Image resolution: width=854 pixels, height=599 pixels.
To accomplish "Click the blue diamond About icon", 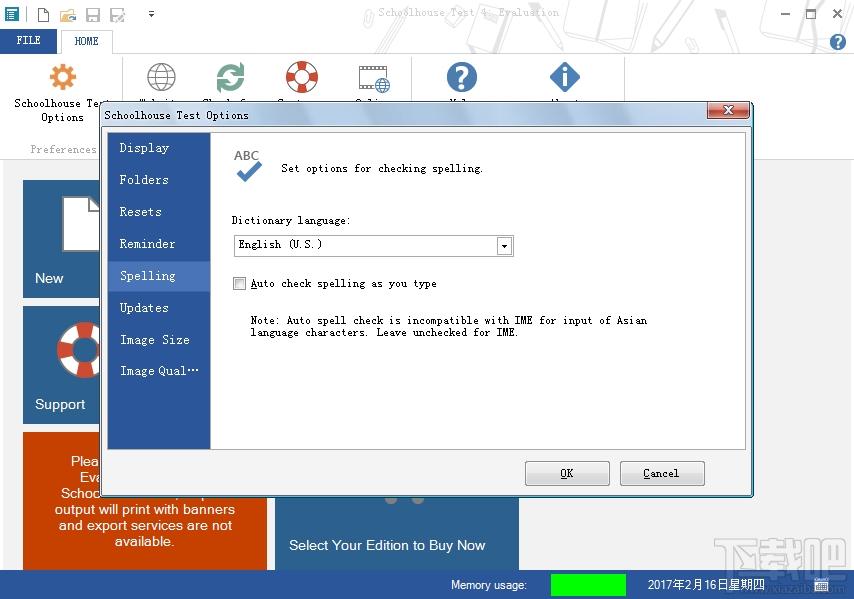I will coord(565,77).
